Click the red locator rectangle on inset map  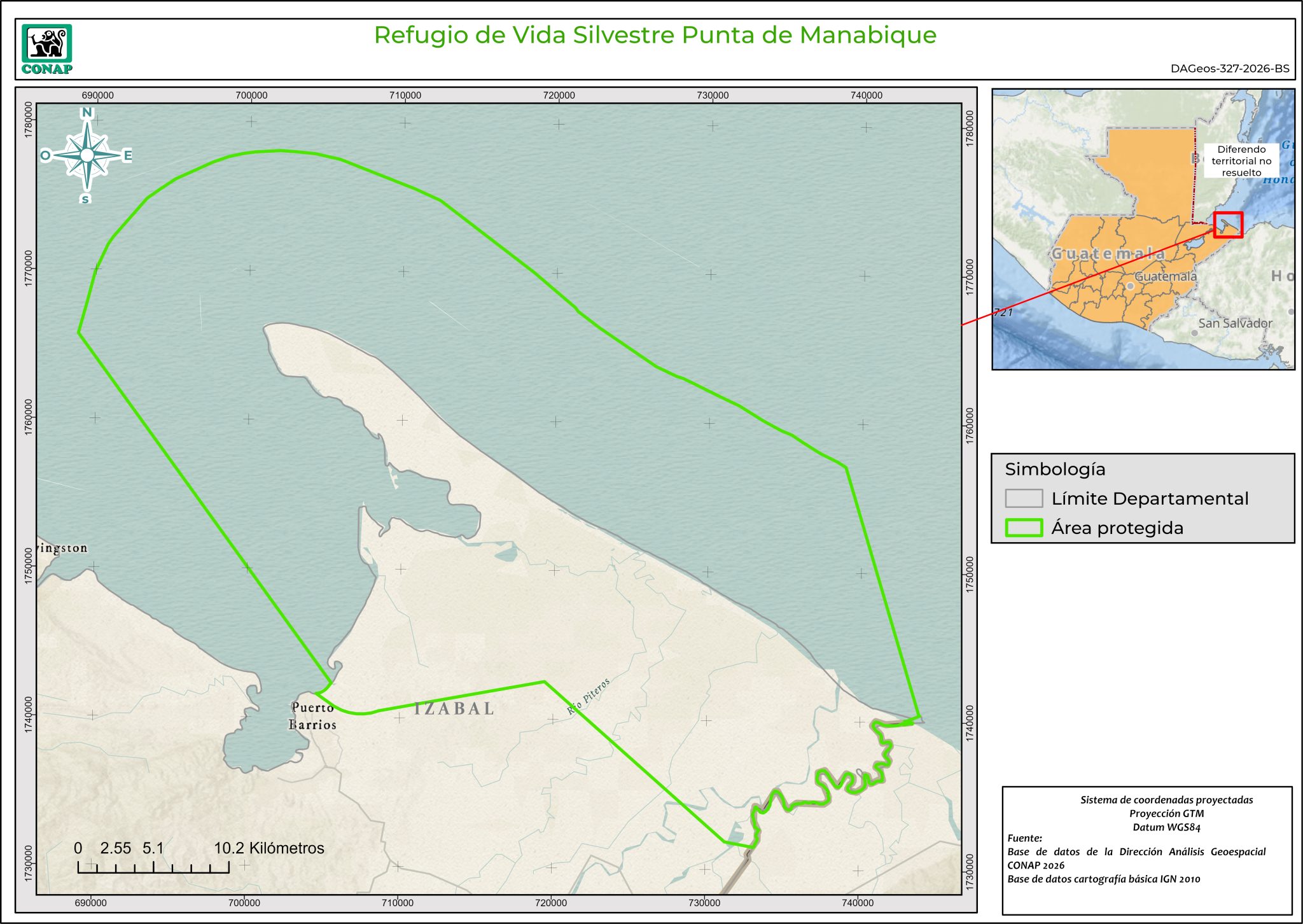[1227, 225]
